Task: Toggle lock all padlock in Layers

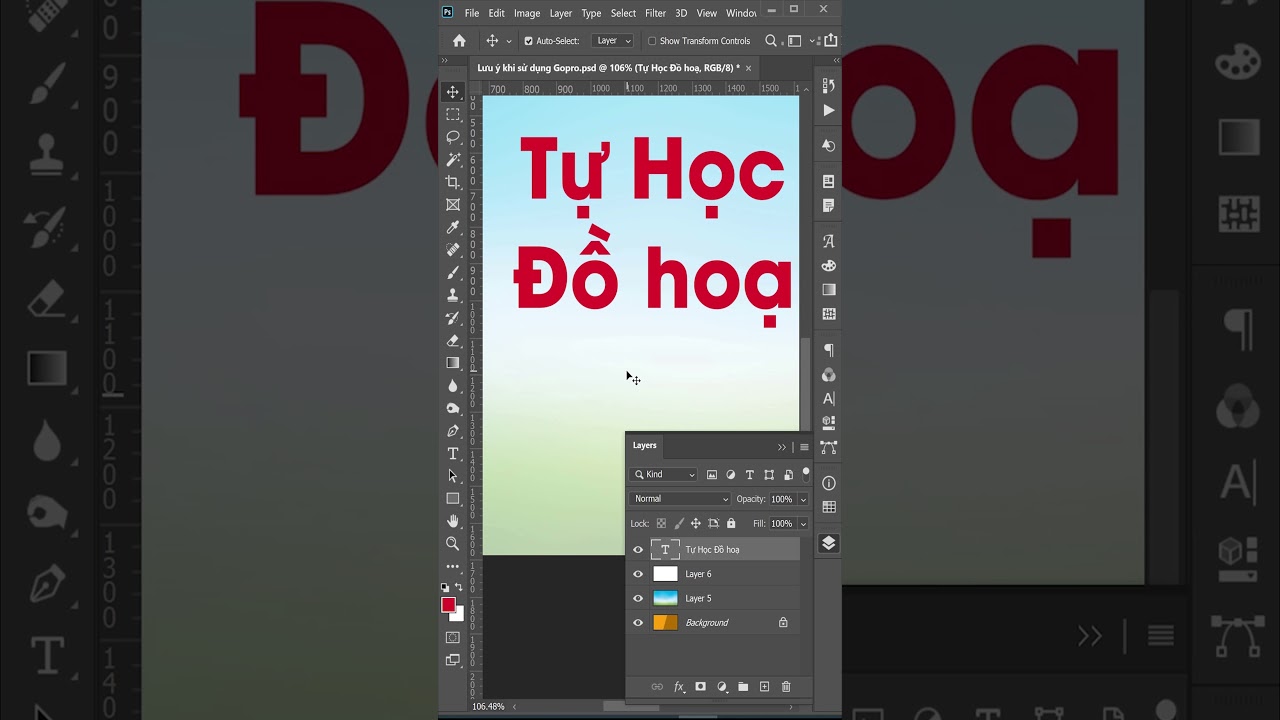Action: 731,523
